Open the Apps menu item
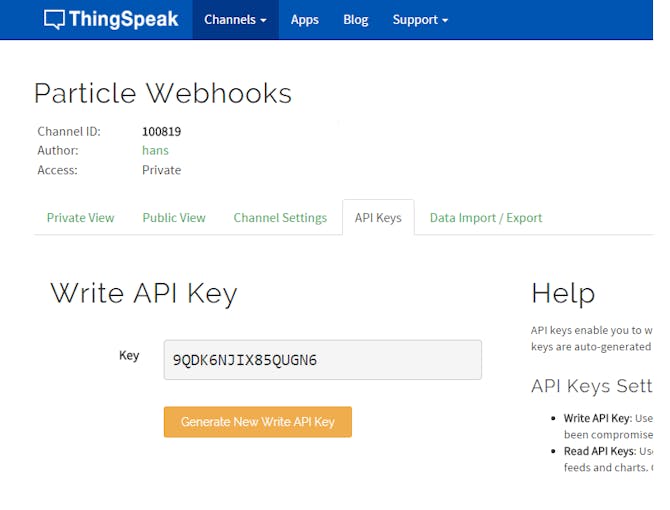Viewport: 670px width, 510px height. pos(305,20)
